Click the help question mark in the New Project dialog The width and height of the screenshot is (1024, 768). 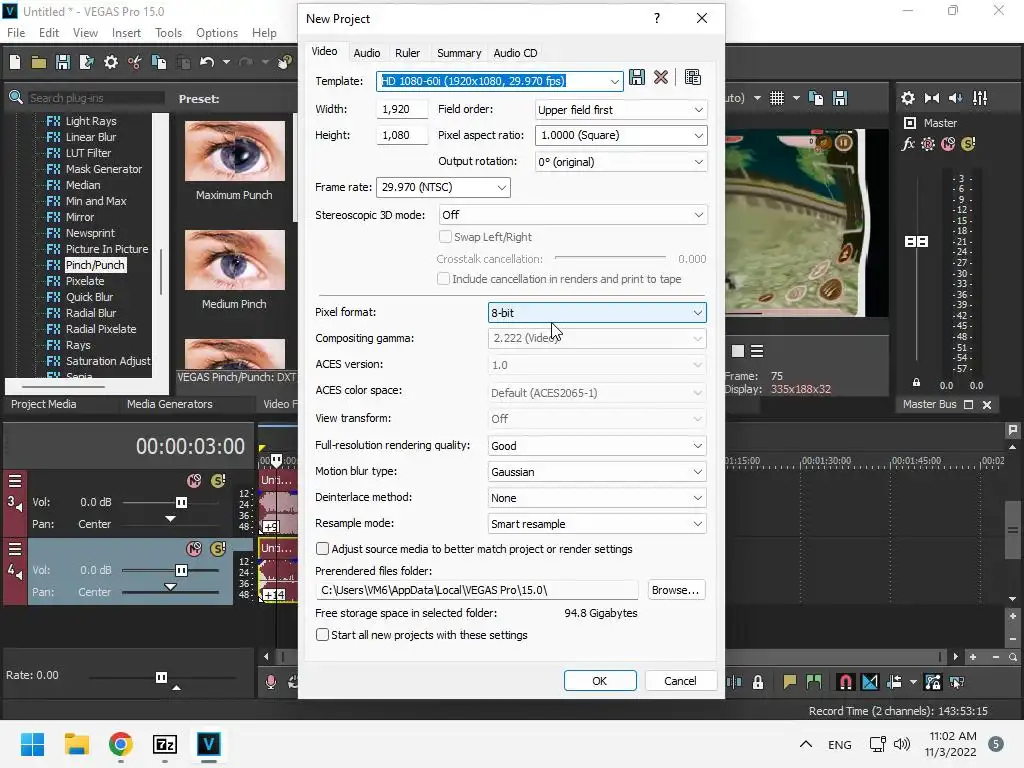[x=657, y=18]
